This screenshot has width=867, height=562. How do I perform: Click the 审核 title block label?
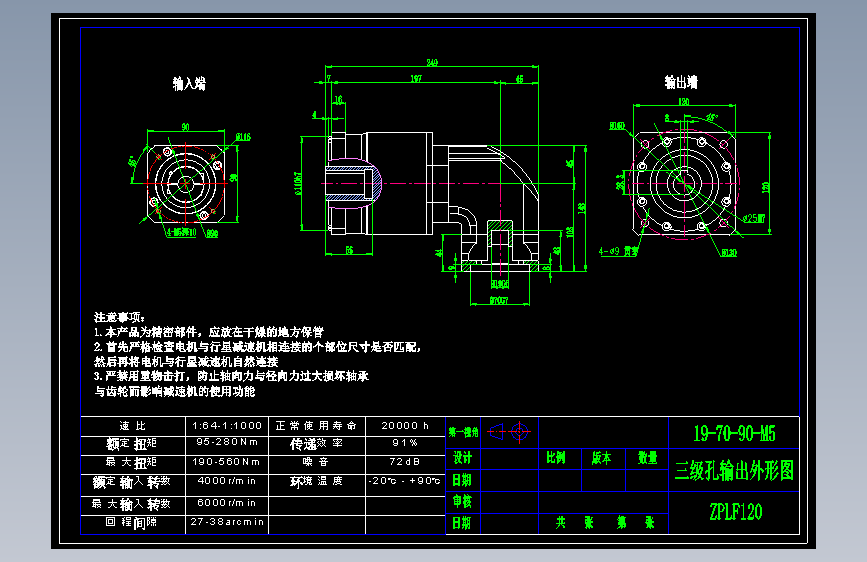tap(462, 501)
